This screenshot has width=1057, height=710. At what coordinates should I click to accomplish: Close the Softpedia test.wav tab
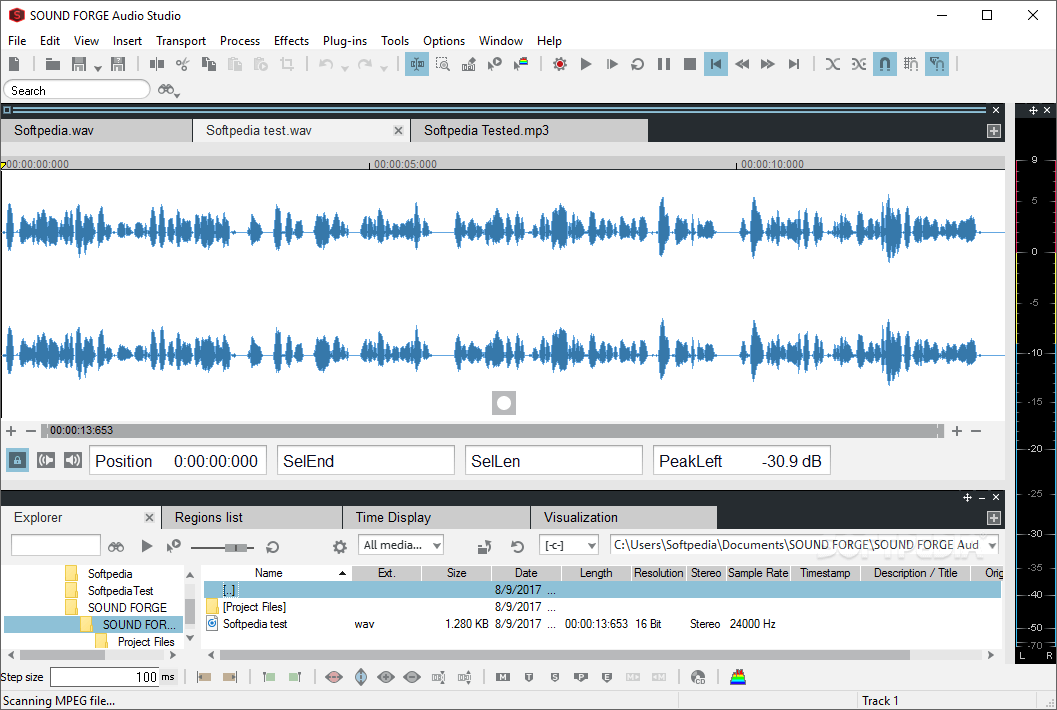398,131
